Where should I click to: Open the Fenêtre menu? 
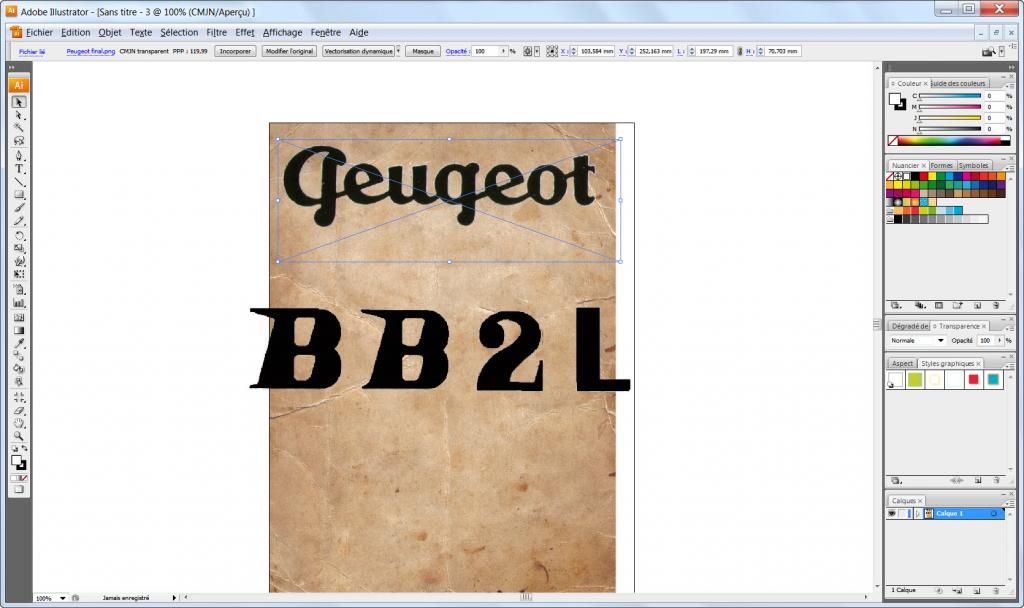click(x=326, y=33)
